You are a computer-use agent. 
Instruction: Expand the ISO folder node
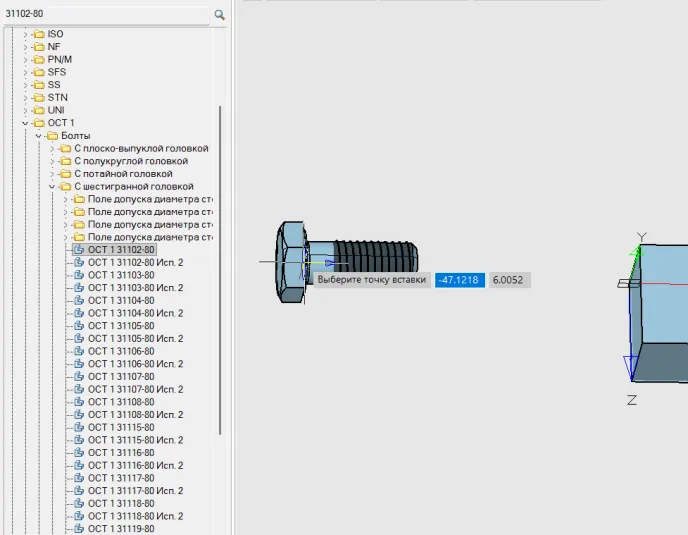[25, 34]
